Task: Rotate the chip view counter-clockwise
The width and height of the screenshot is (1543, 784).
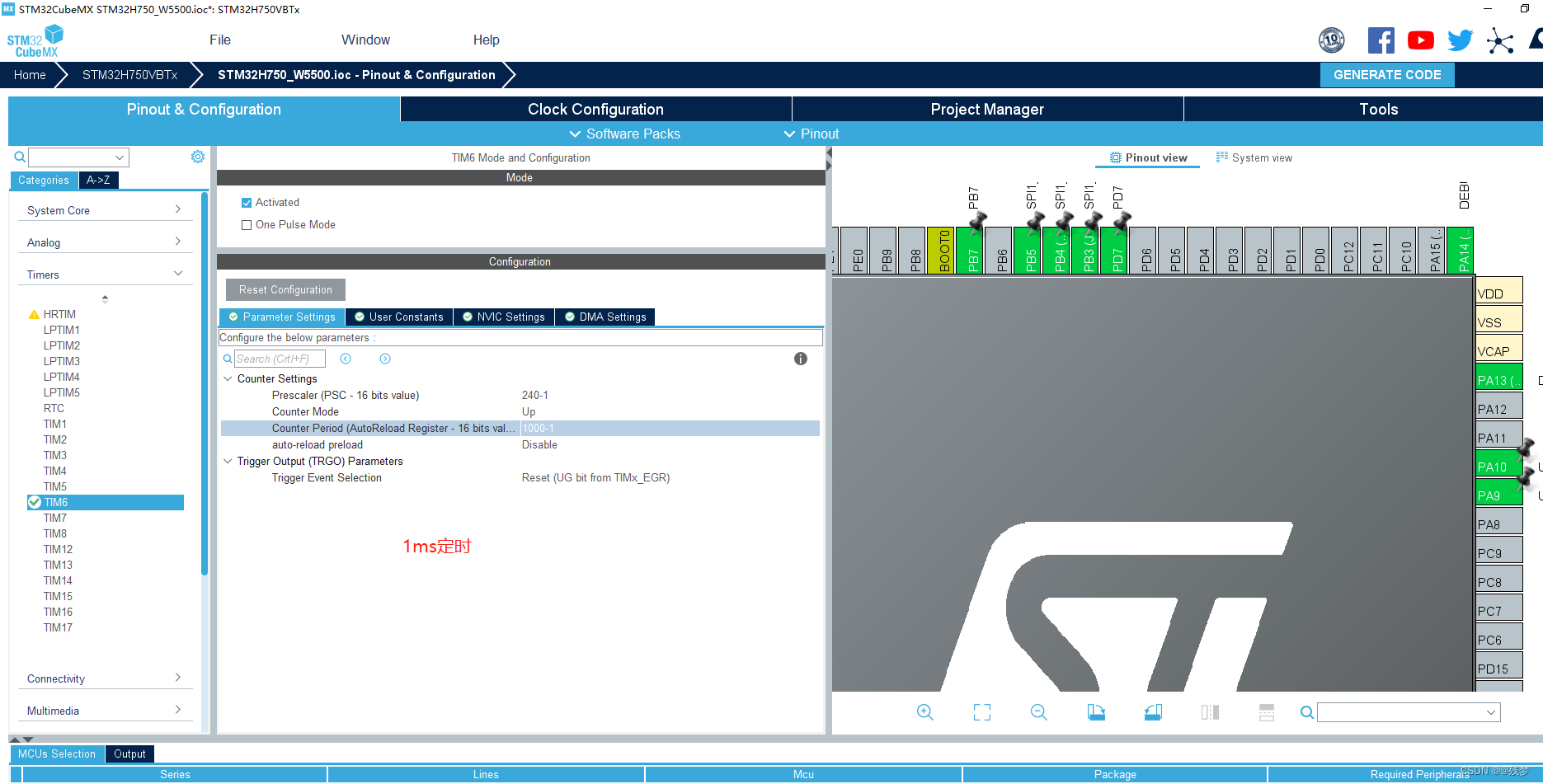Action: pos(1153,712)
